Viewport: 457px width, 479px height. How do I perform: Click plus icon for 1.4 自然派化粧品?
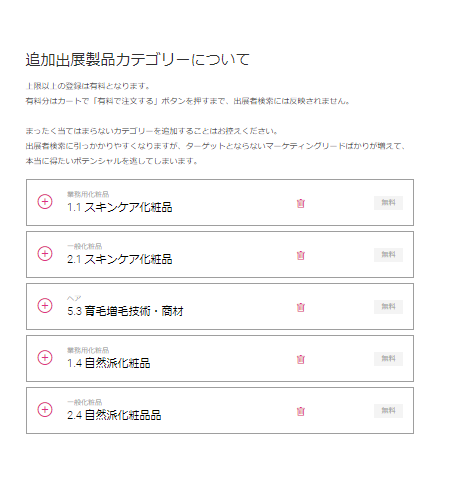tap(45, 358)
